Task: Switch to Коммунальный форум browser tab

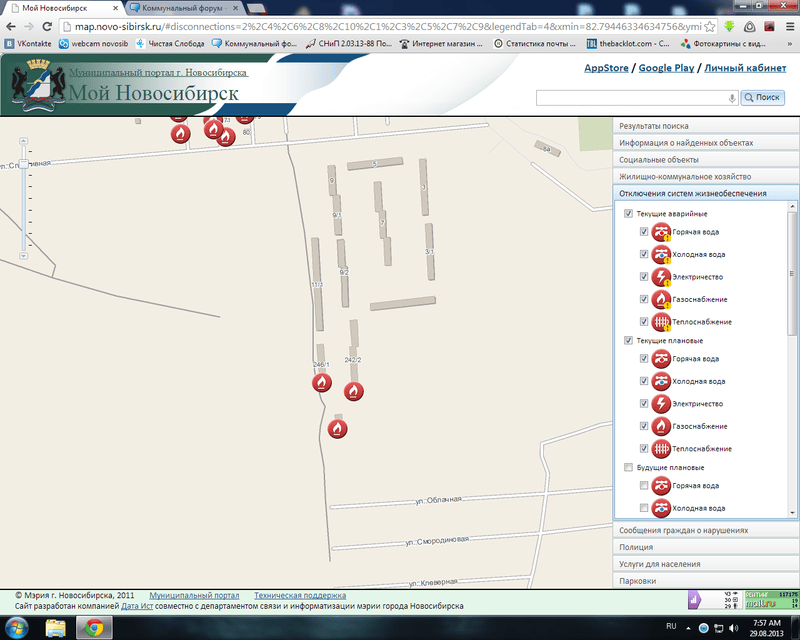Action: pos(184,8)
